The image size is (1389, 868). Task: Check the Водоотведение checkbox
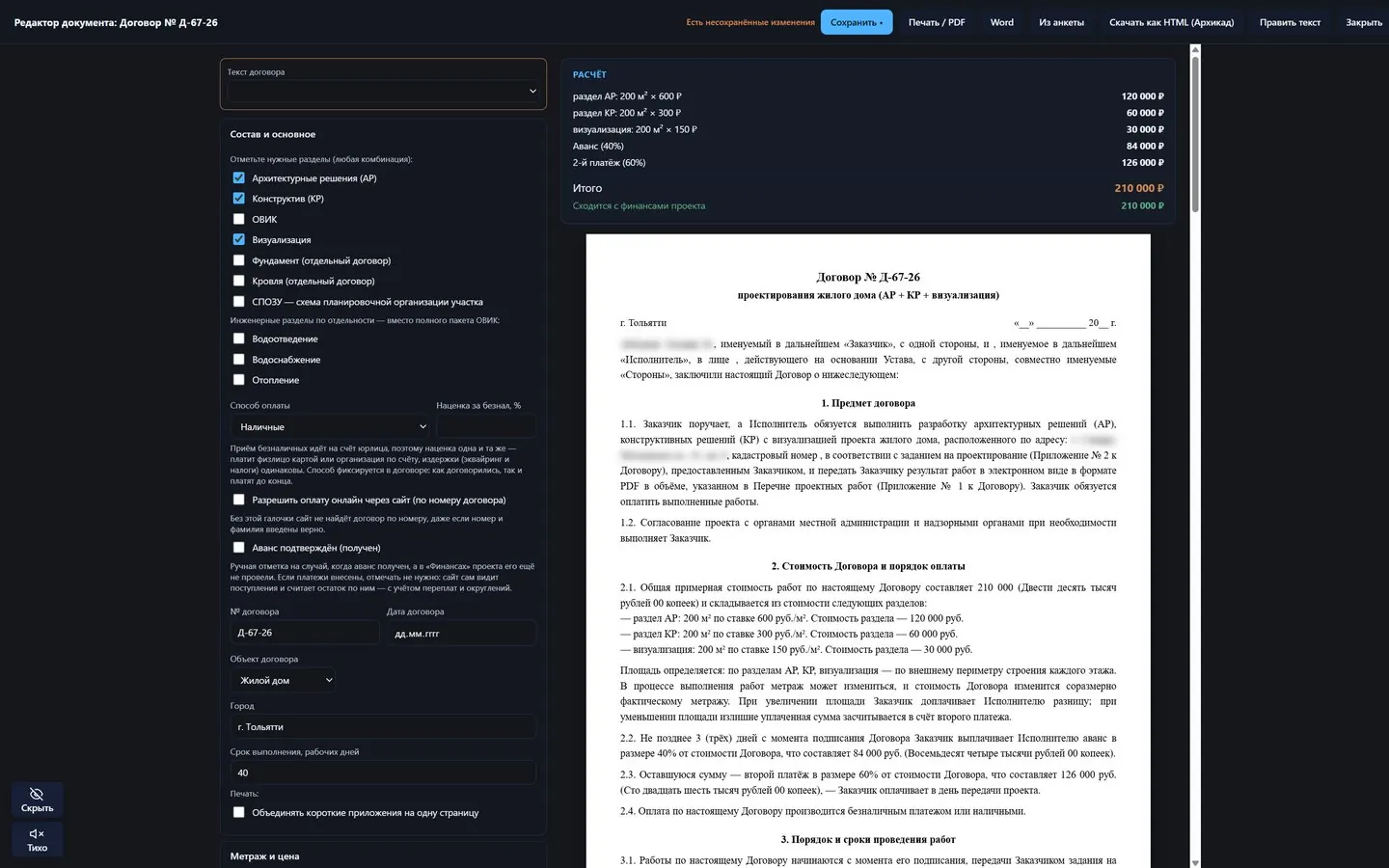(238, 339)
